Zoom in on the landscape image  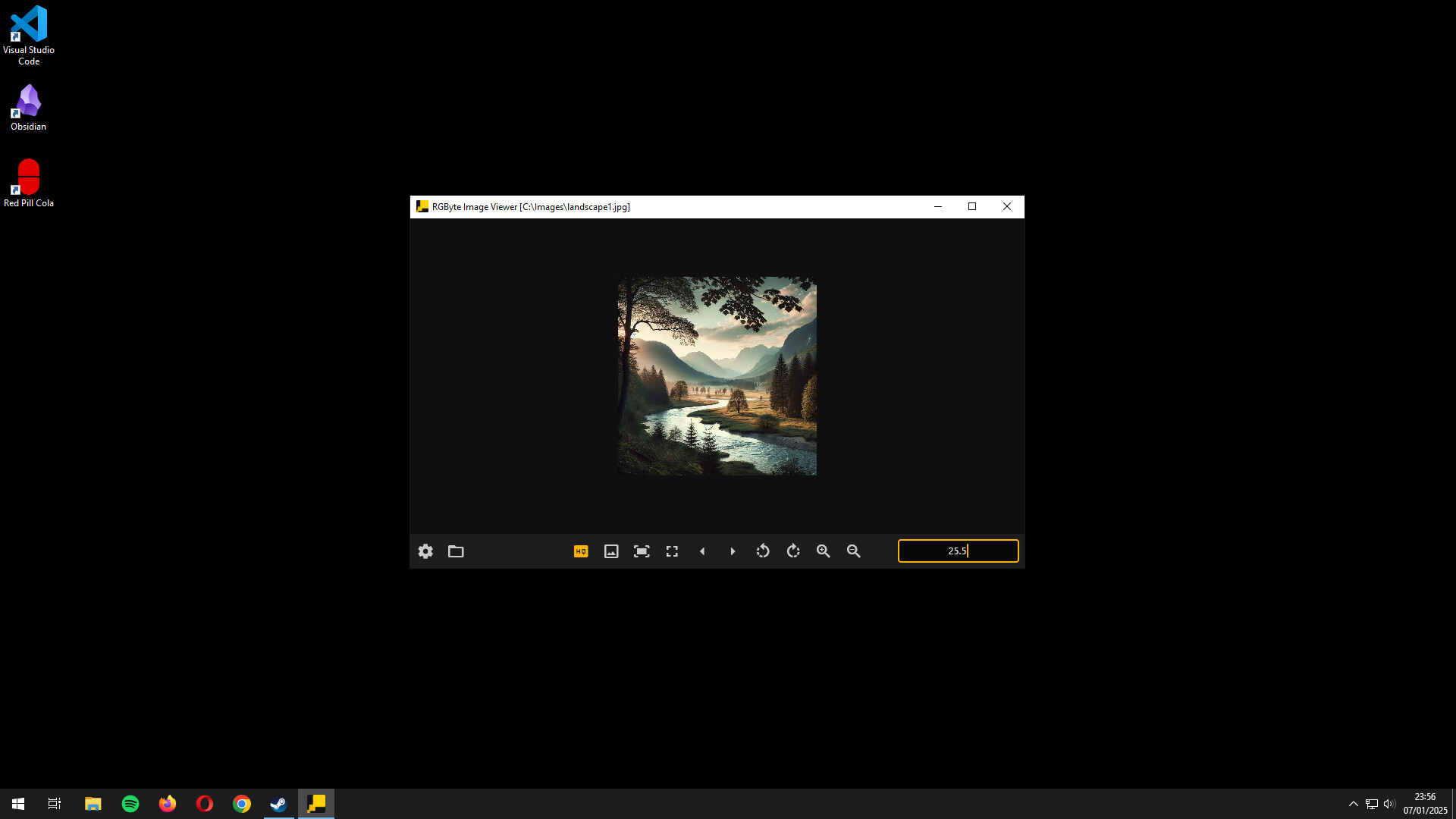pos(823,551)
